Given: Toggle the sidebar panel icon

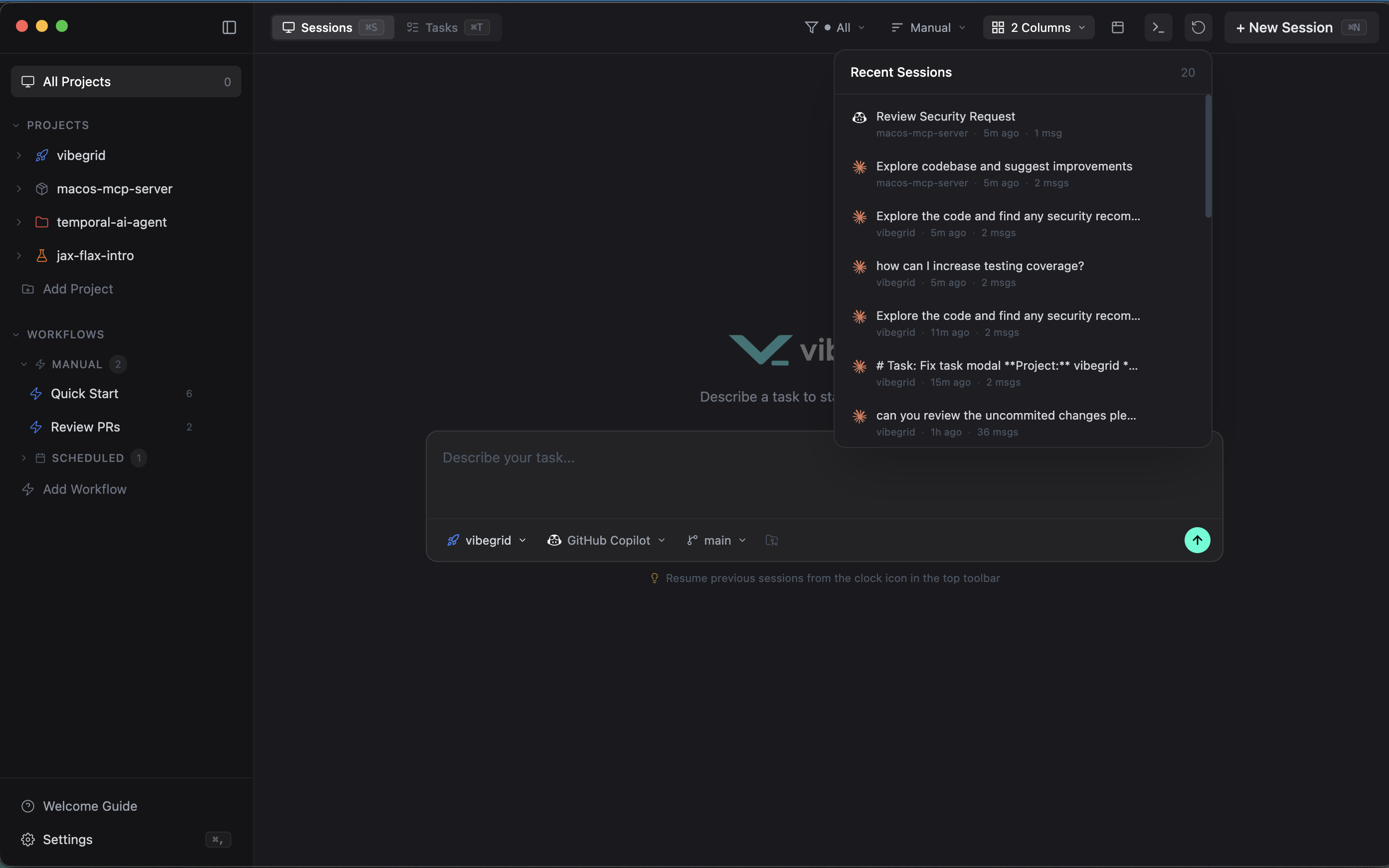Looking at the screenshot, I should (x=229, y=27).
